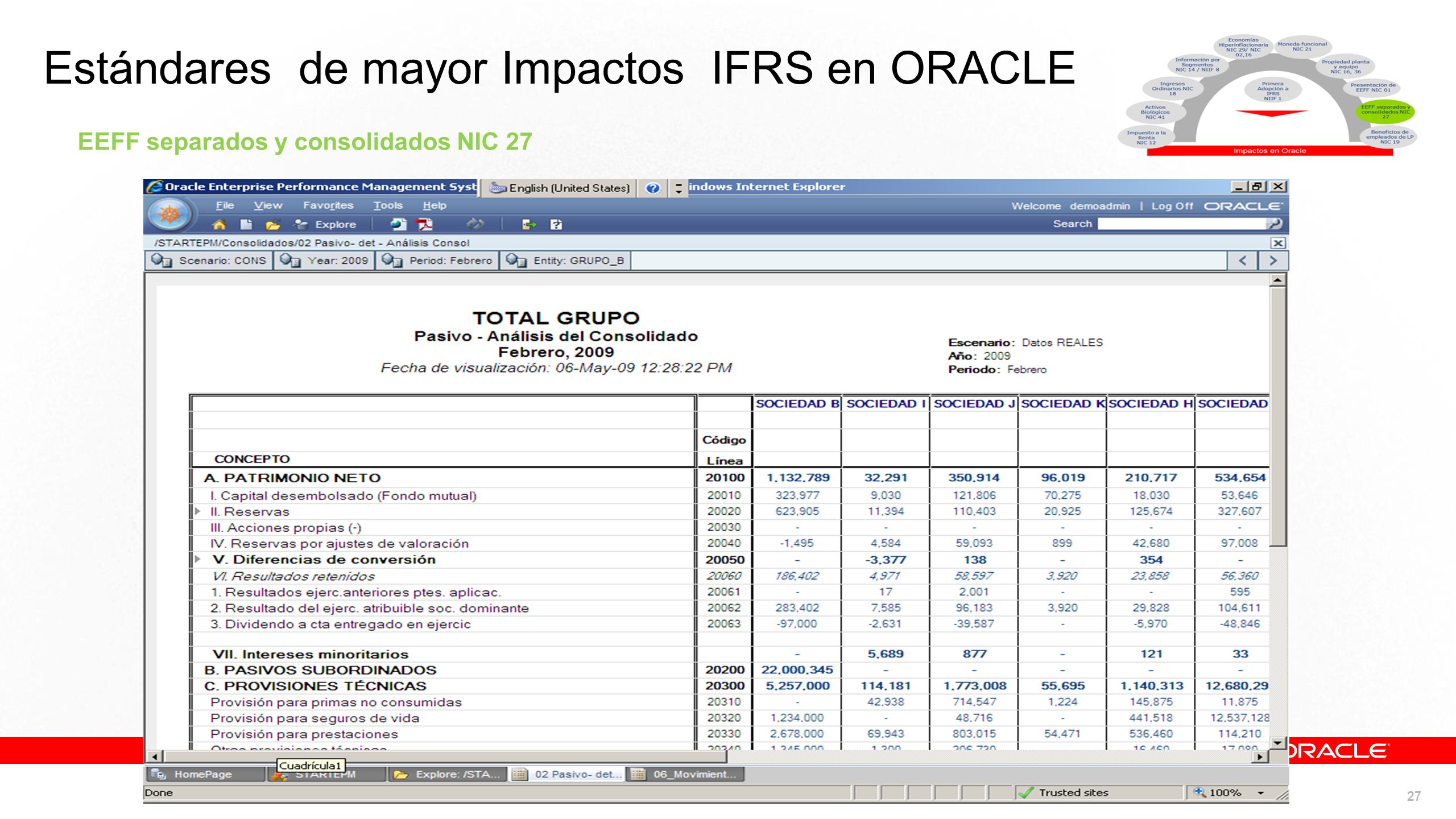Image resolution: width=1456 pixels, height=819 pixels.
Task: Select B. PASIVOS SUBORDINADOS row label
Action: pos(320,670)
